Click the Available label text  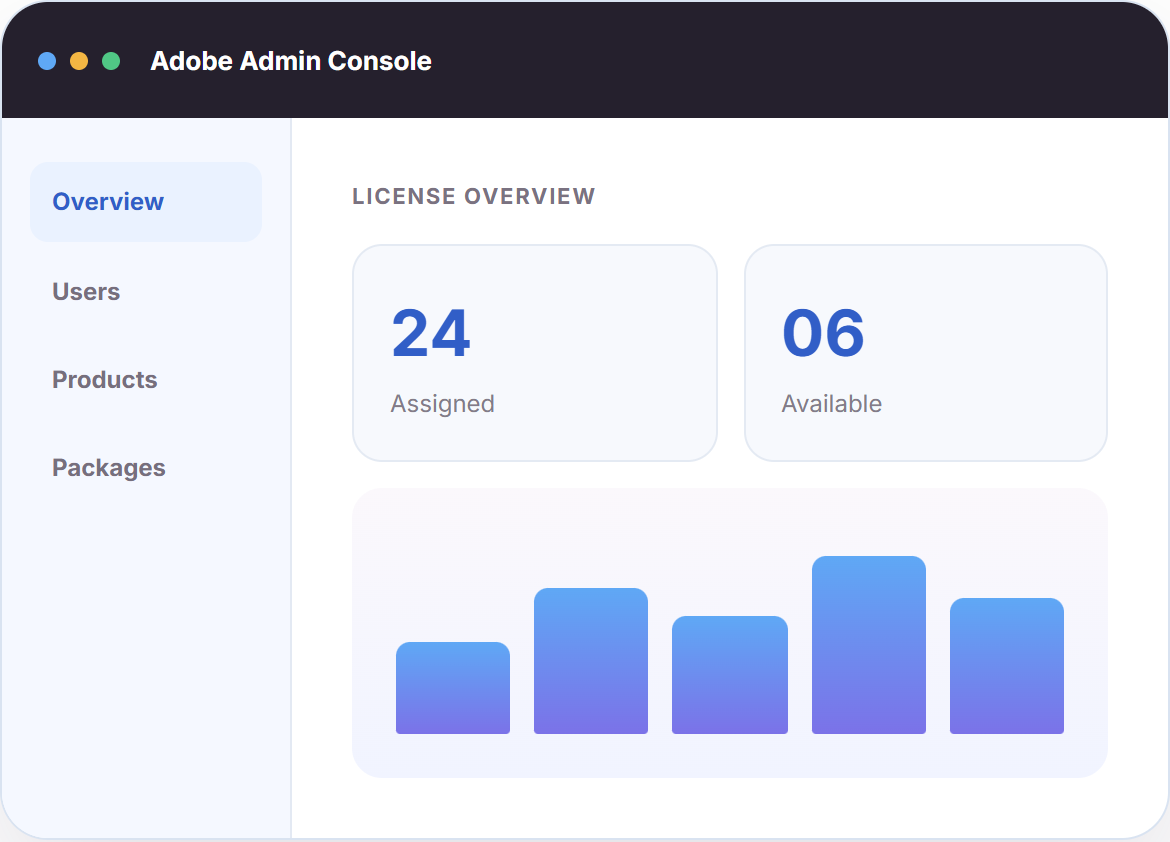coord(832,404)
